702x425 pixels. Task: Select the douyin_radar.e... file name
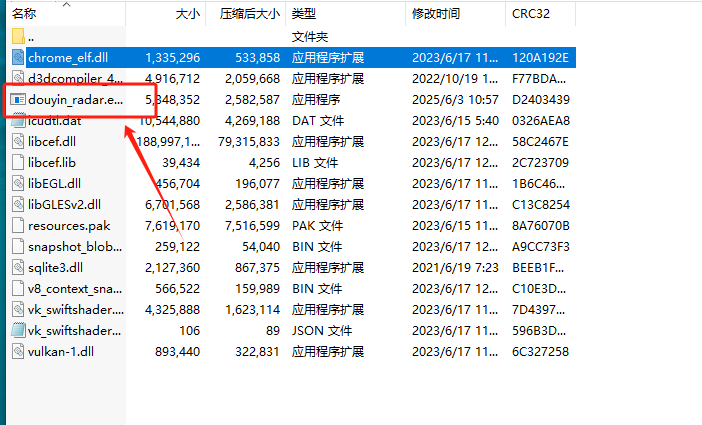(75, 100)
